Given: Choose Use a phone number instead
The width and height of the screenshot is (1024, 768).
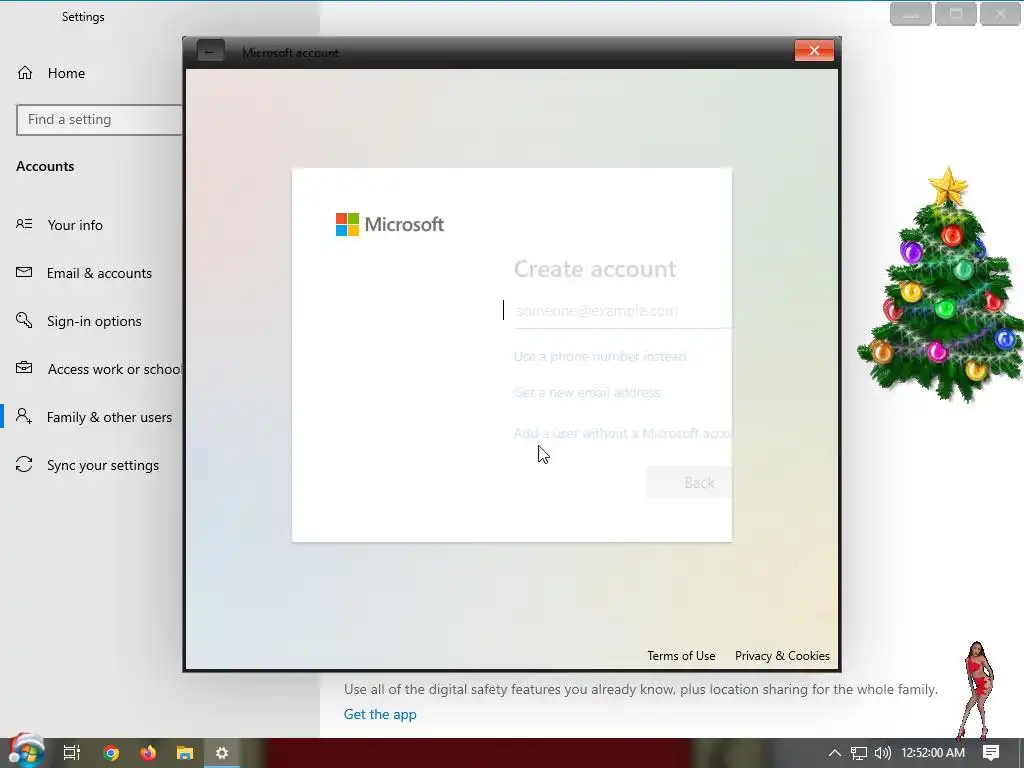Looking at the screenshot, I should click(600, 357).
